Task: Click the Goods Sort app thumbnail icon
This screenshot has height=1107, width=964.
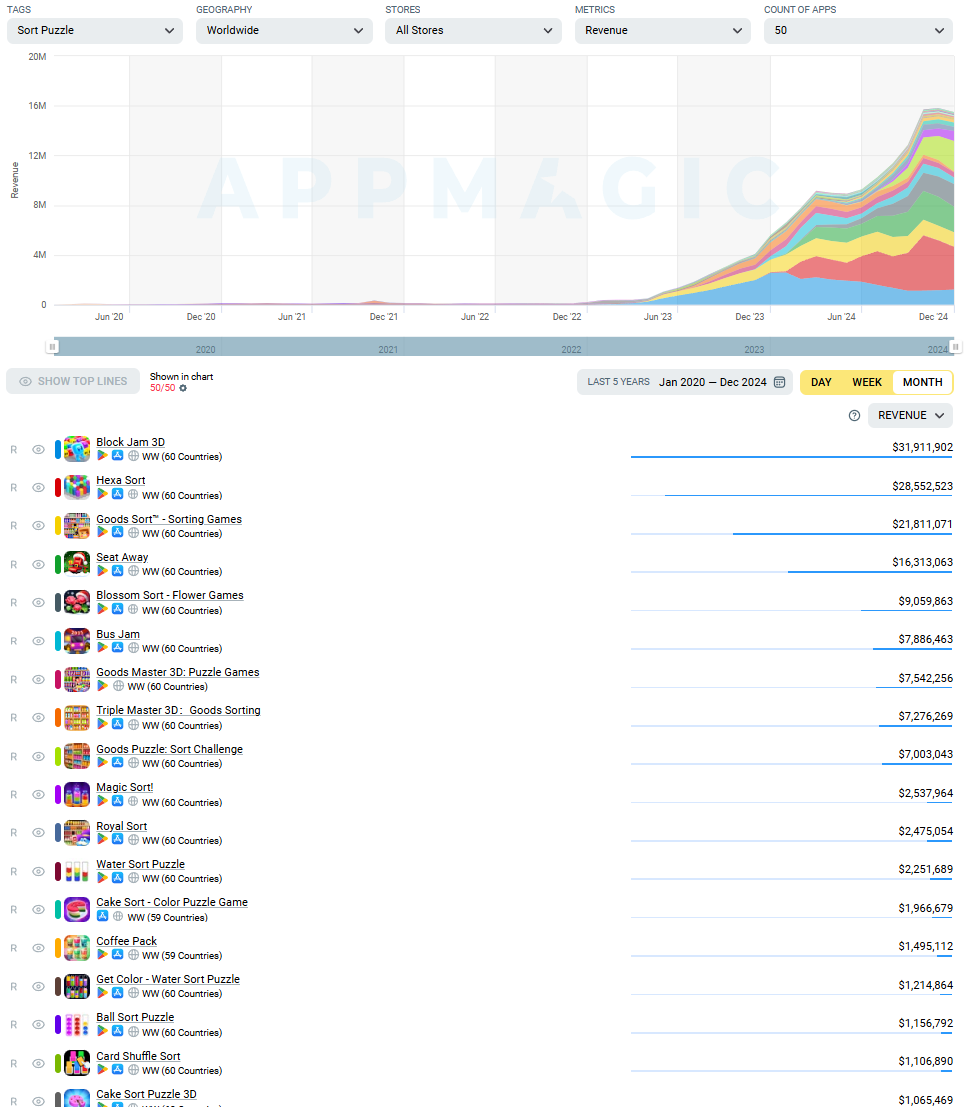Action: pyautogui.click(x=77, y=526)
